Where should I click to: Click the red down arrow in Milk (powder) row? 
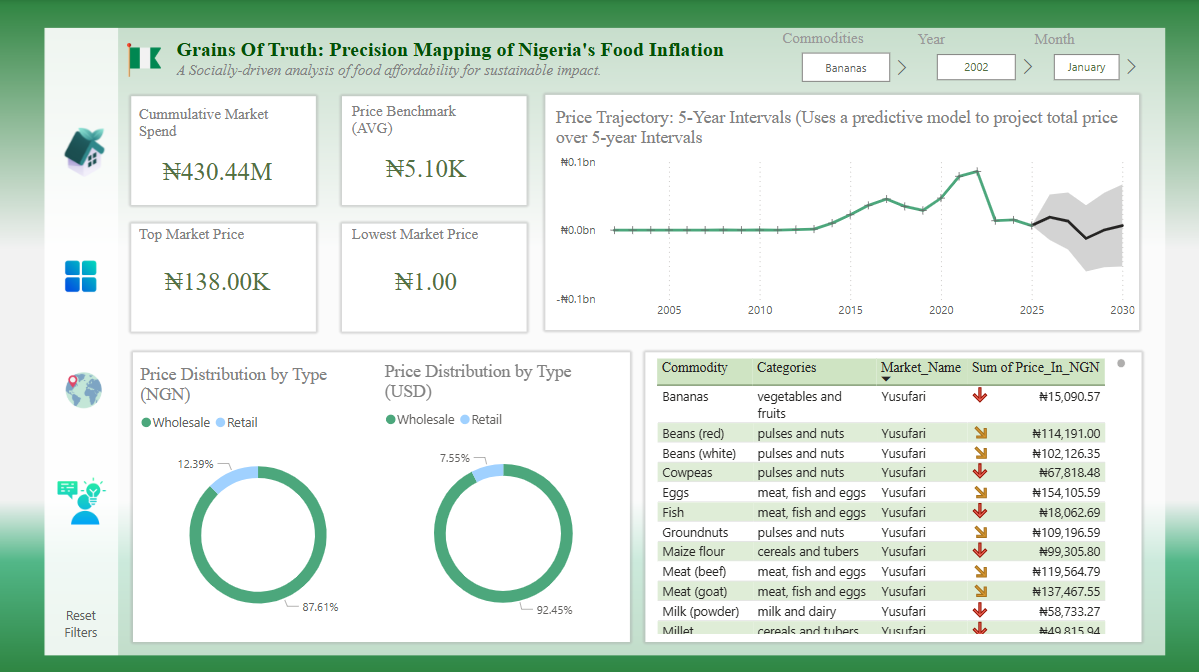[980, 610]
